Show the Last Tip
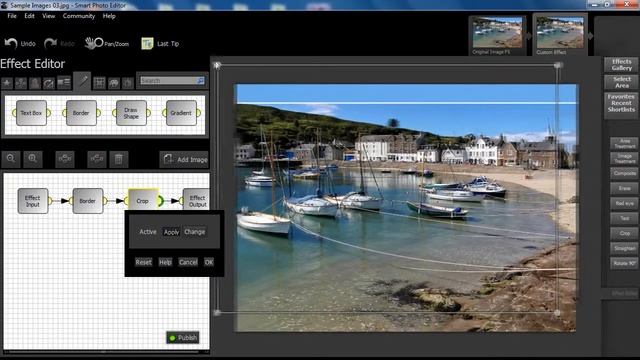The image size is (640, 360). pos(160,43)
